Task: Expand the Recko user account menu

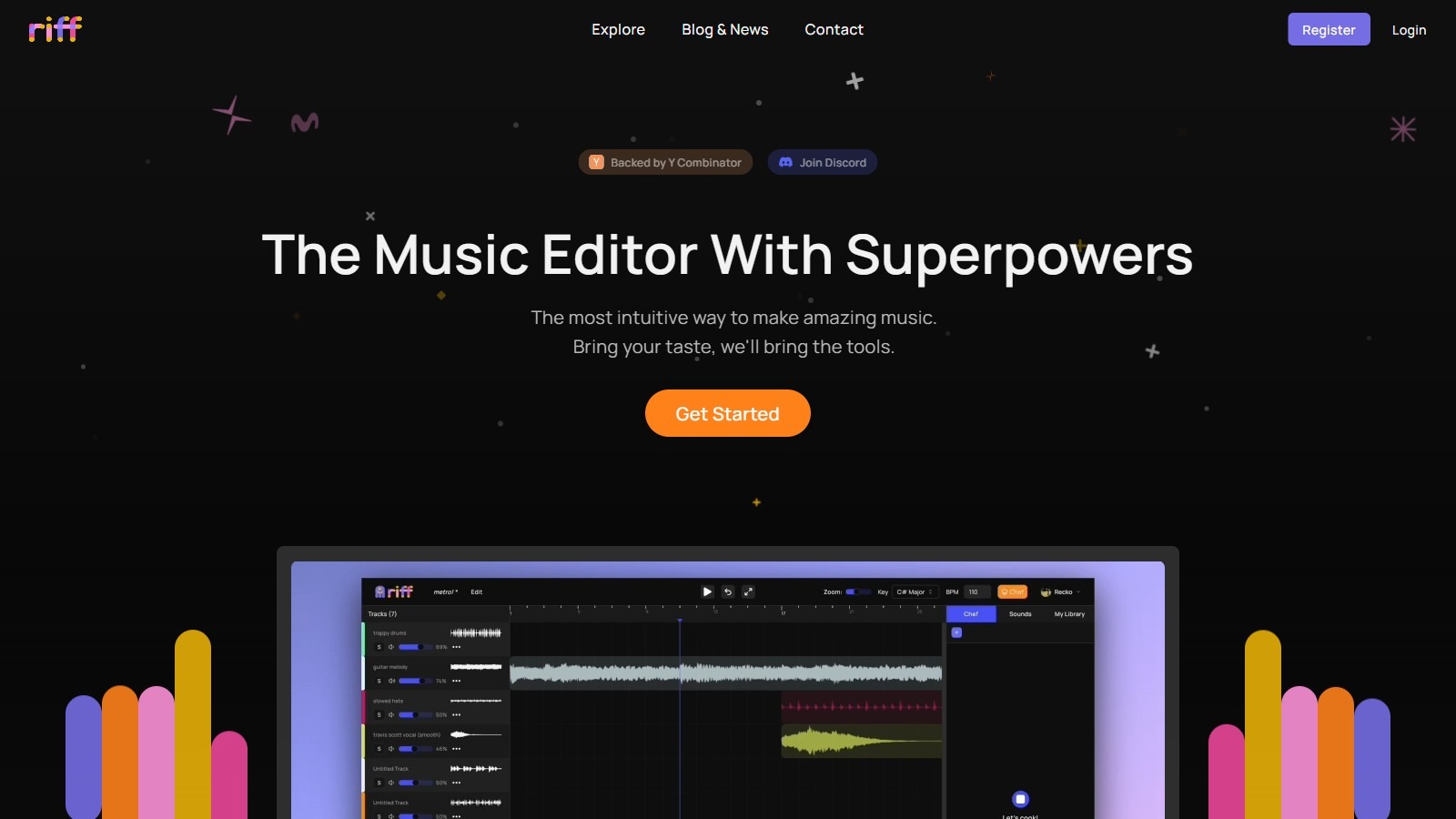Action: click(1061, 591)
